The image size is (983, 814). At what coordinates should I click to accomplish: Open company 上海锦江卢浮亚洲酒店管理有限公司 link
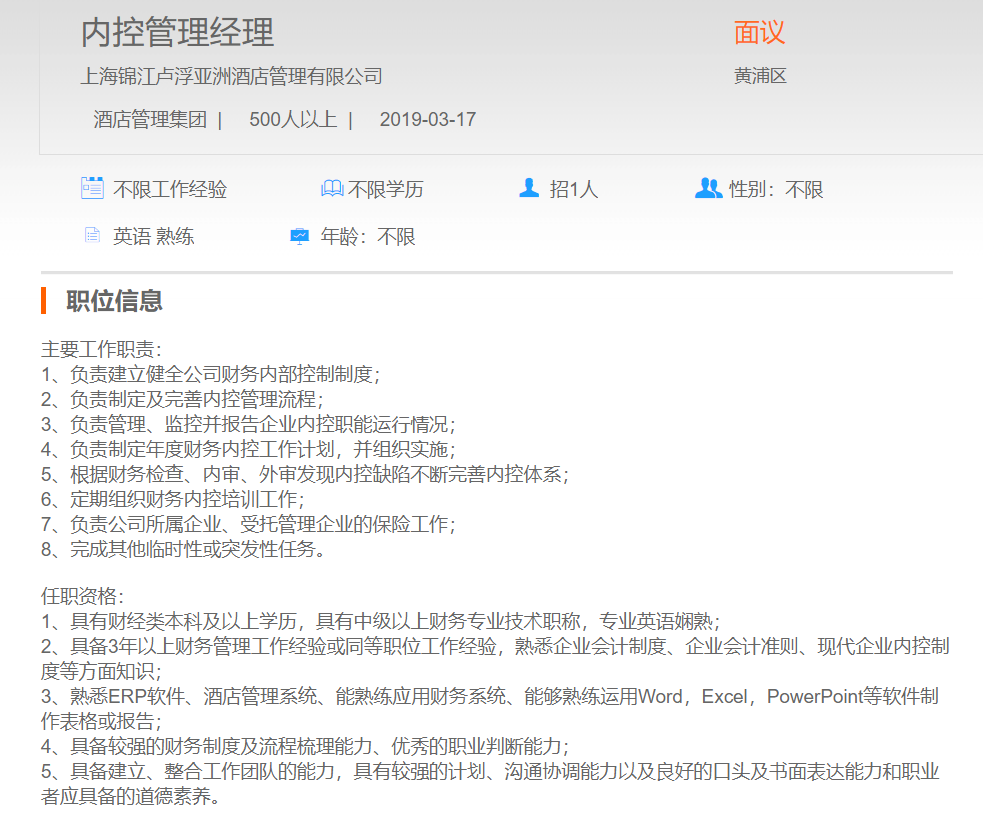[x=231, y=76]
